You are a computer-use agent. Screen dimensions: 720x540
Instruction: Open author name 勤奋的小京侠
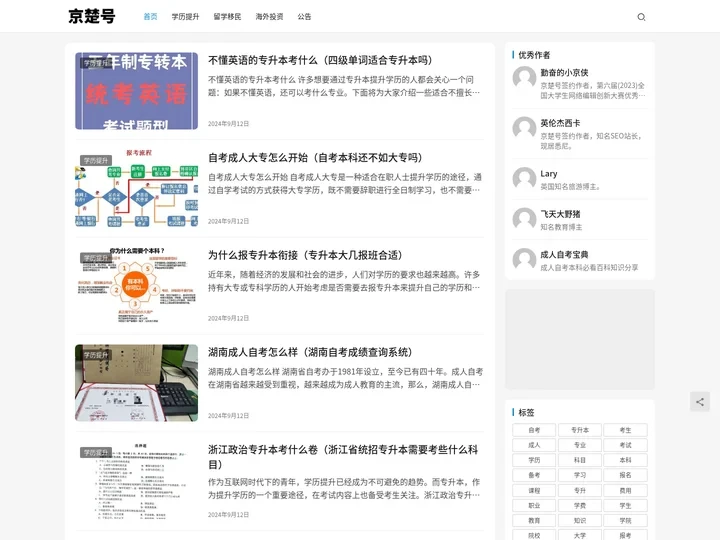pos(564,73)
